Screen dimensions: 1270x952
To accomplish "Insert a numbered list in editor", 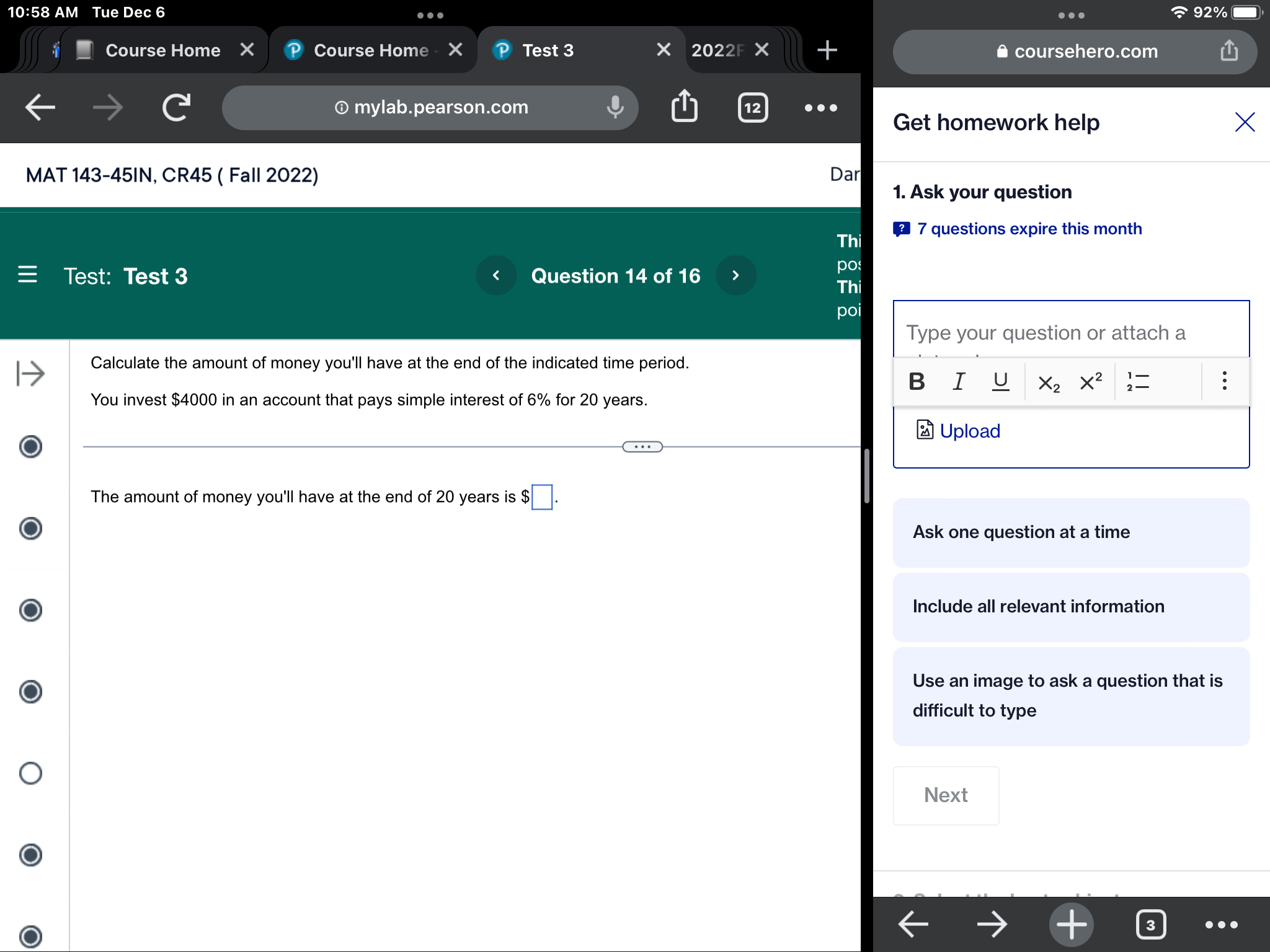I will (x=1138, y=381).
